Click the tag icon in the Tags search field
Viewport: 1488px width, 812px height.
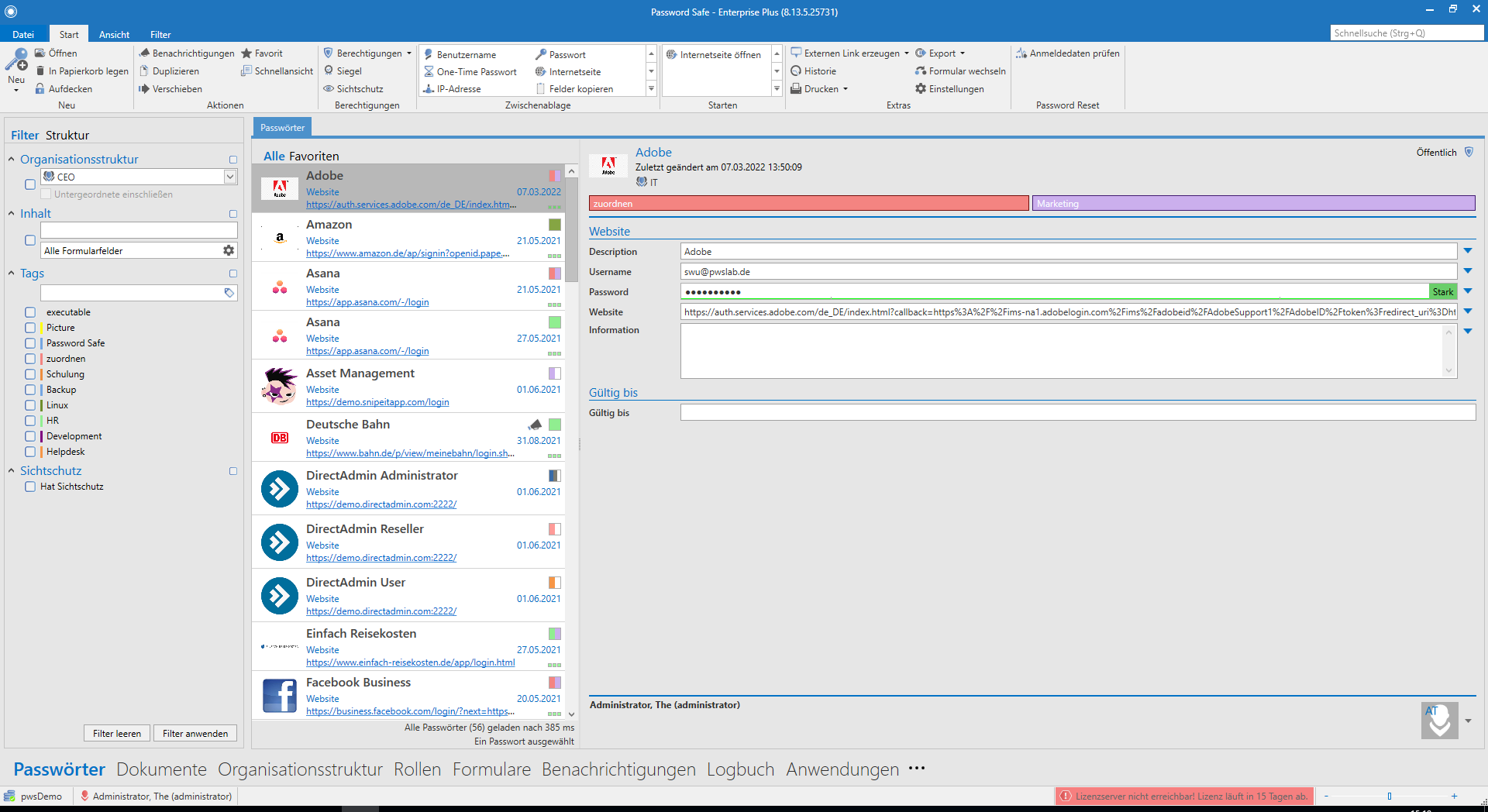point(229,293)
